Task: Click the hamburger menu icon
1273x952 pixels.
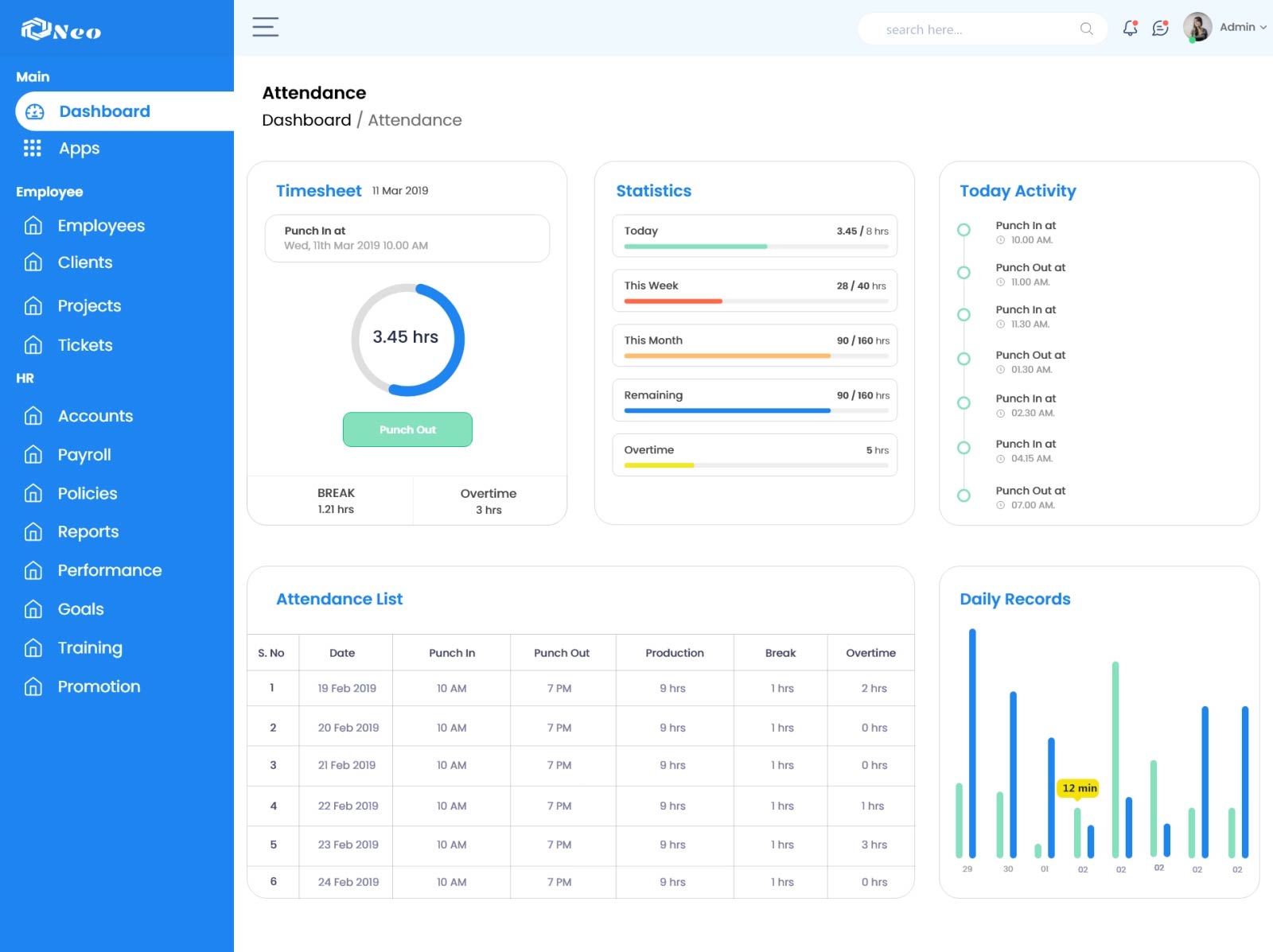Action: coord(264,27)
